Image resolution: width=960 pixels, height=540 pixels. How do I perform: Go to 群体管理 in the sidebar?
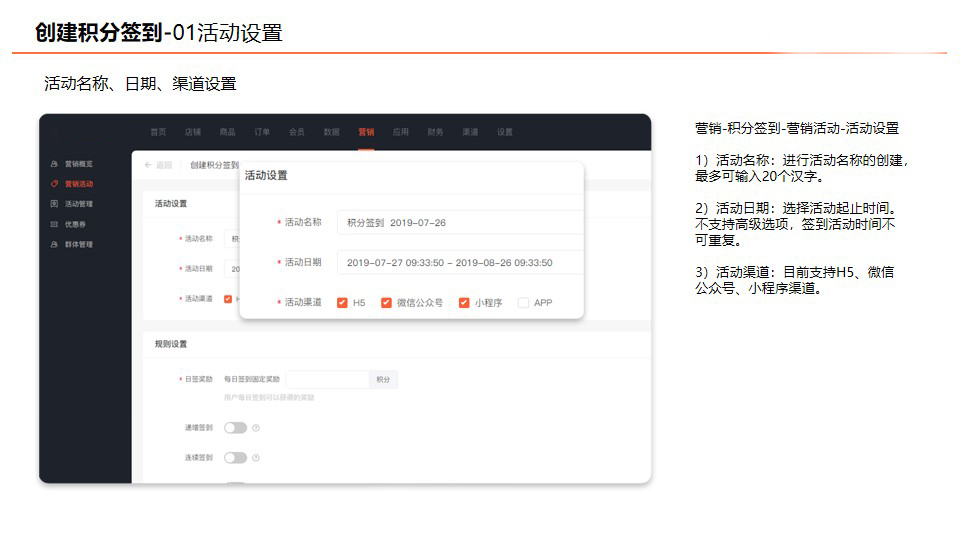[79, 244]
